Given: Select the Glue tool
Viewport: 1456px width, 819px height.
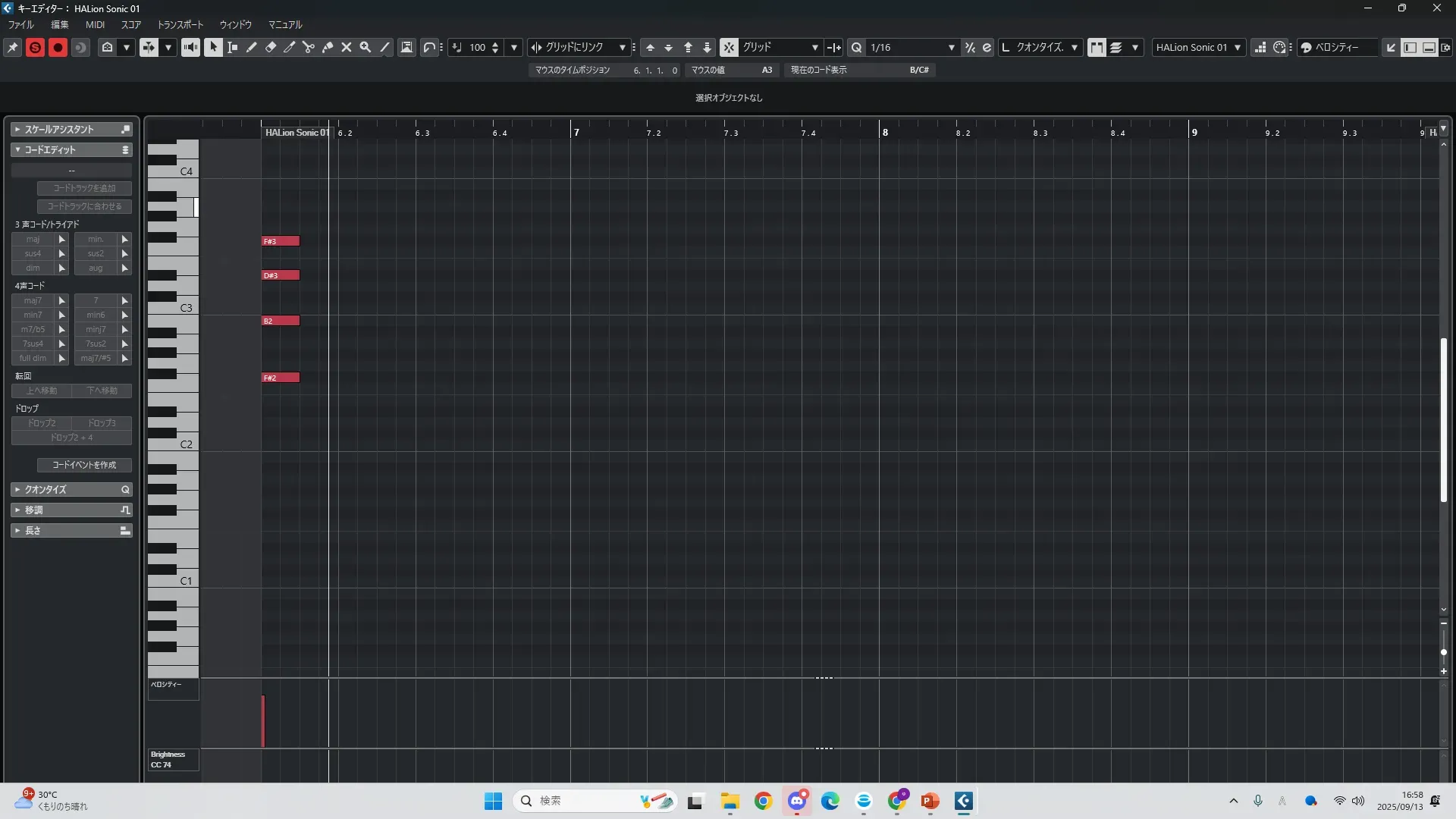Looking at the screenshot, I should pos(328,48).
